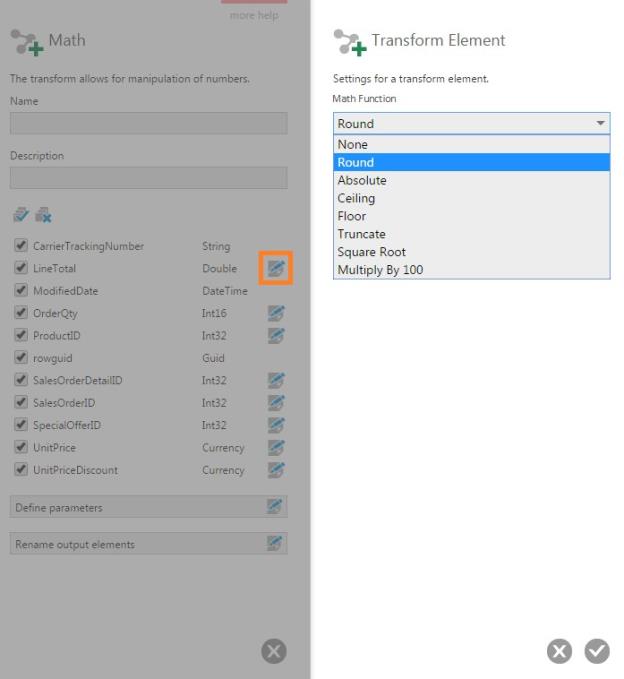Click into the Name text field
The width and height of the screenshot is (624, 679).
pos(148,123)
